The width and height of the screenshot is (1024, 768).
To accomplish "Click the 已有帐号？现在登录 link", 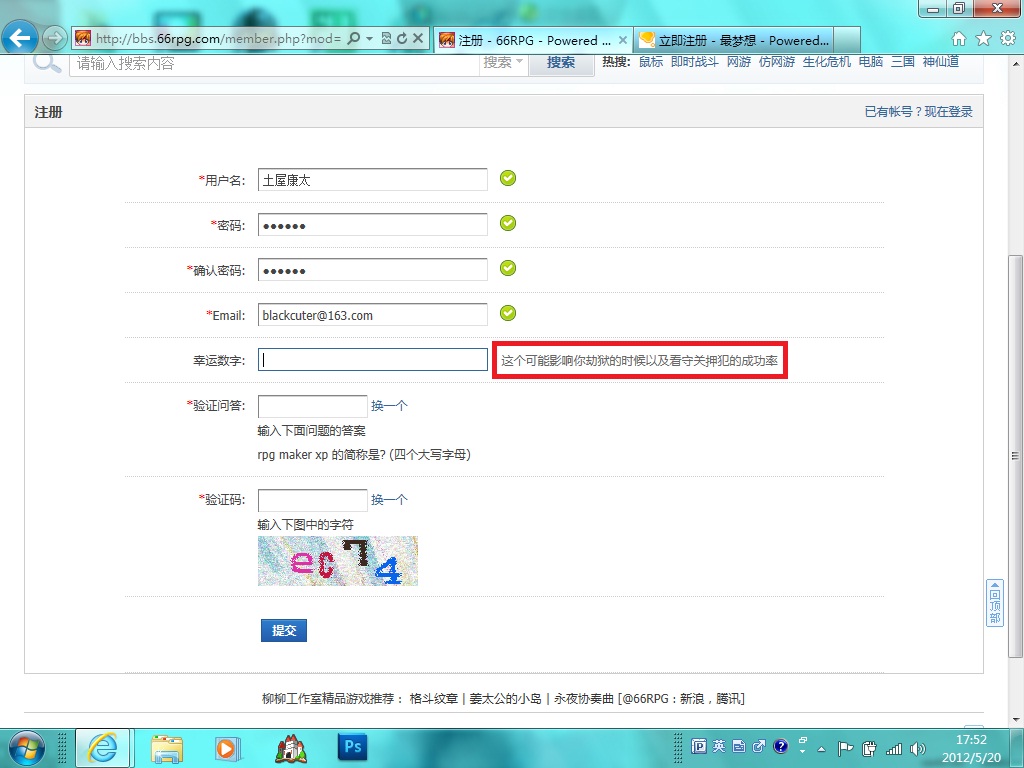I will tap(918, 112).
